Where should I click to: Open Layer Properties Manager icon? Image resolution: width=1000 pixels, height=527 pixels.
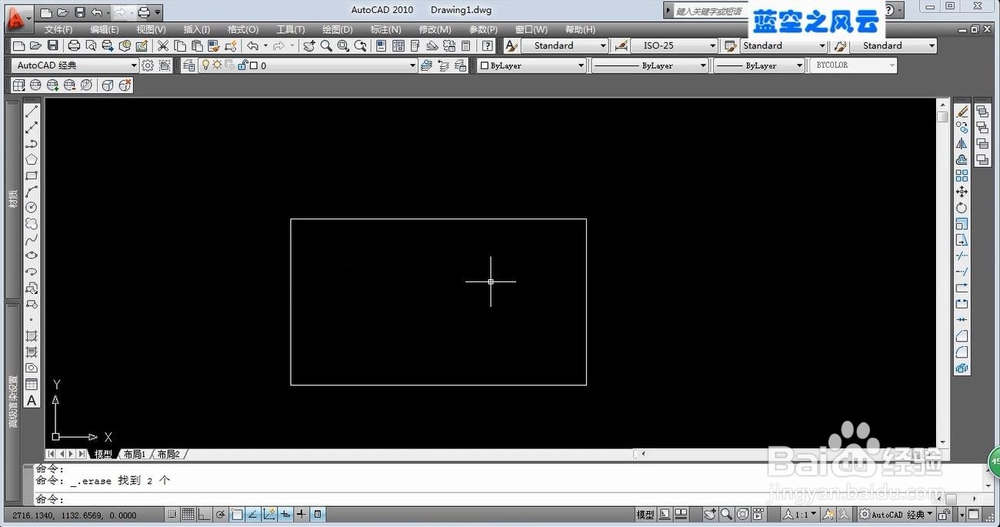click(x=189, y=65)
